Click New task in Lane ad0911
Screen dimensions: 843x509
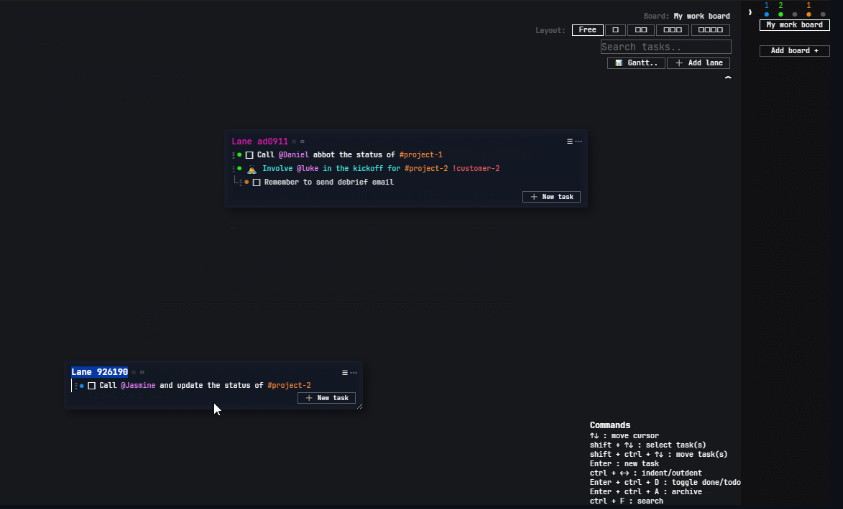(551, 197)
